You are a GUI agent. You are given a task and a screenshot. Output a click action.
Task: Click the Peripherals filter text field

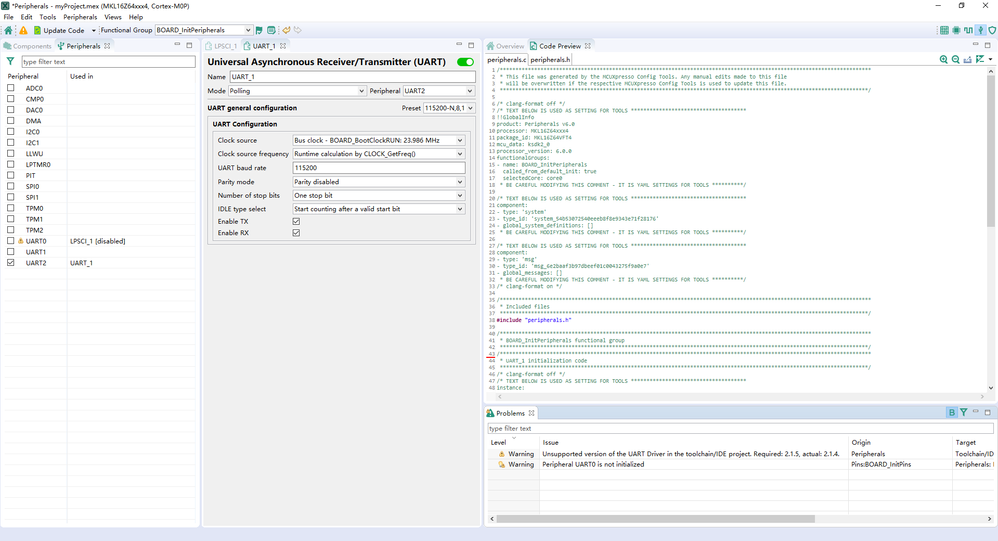(108, 62)
